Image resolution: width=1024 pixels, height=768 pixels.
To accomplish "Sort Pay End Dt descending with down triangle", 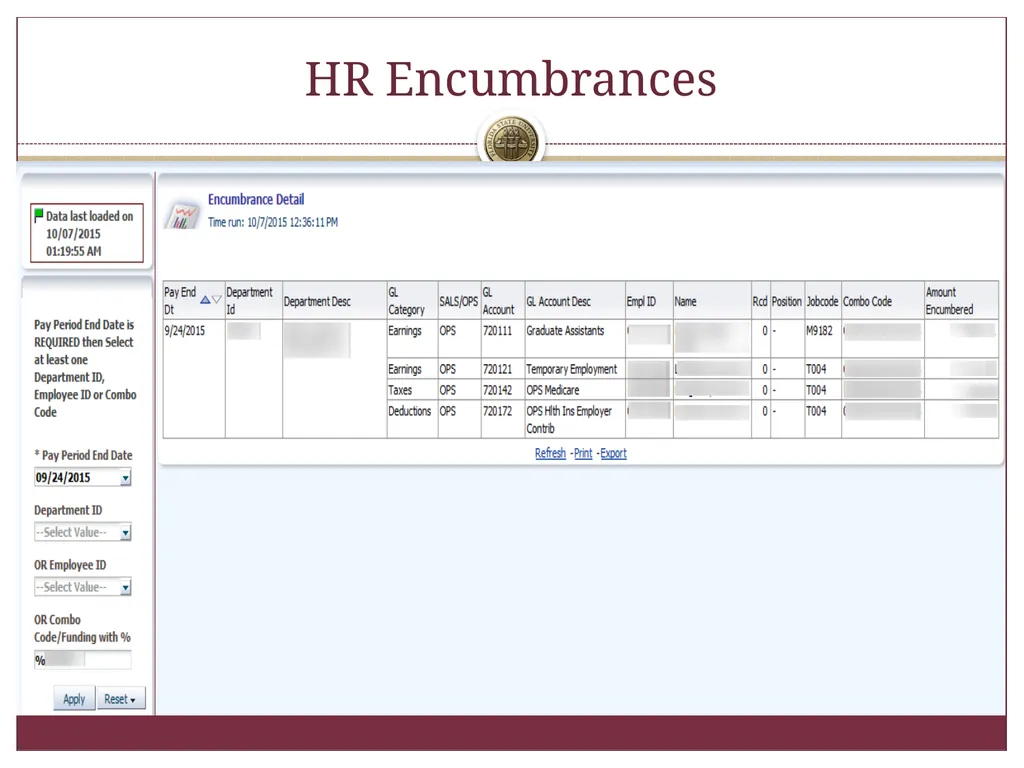I will pos(217,300).
